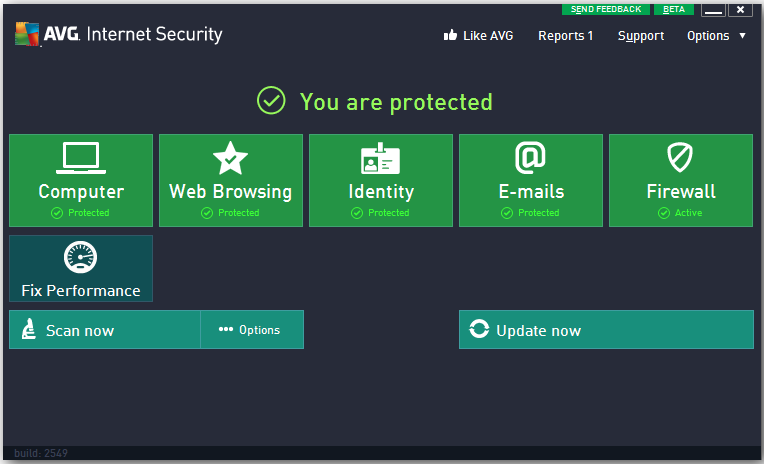Viewport: 764px width, 464px height.
Task: Open the E-mails tile label
Action: click(x=531, y=192)
